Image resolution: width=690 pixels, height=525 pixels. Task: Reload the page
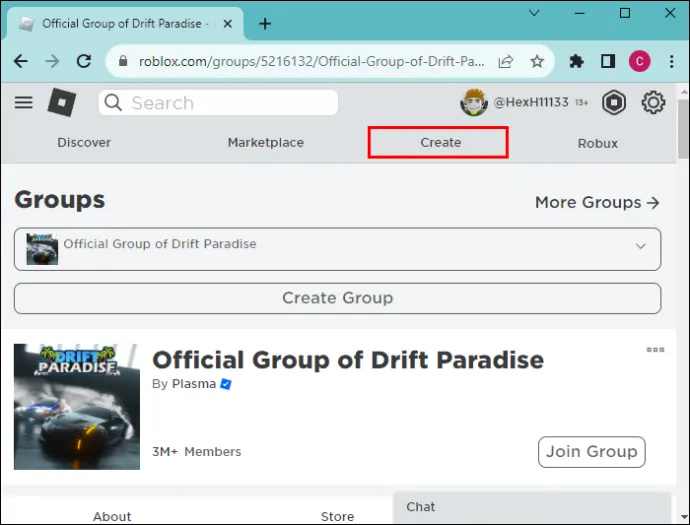84,61
